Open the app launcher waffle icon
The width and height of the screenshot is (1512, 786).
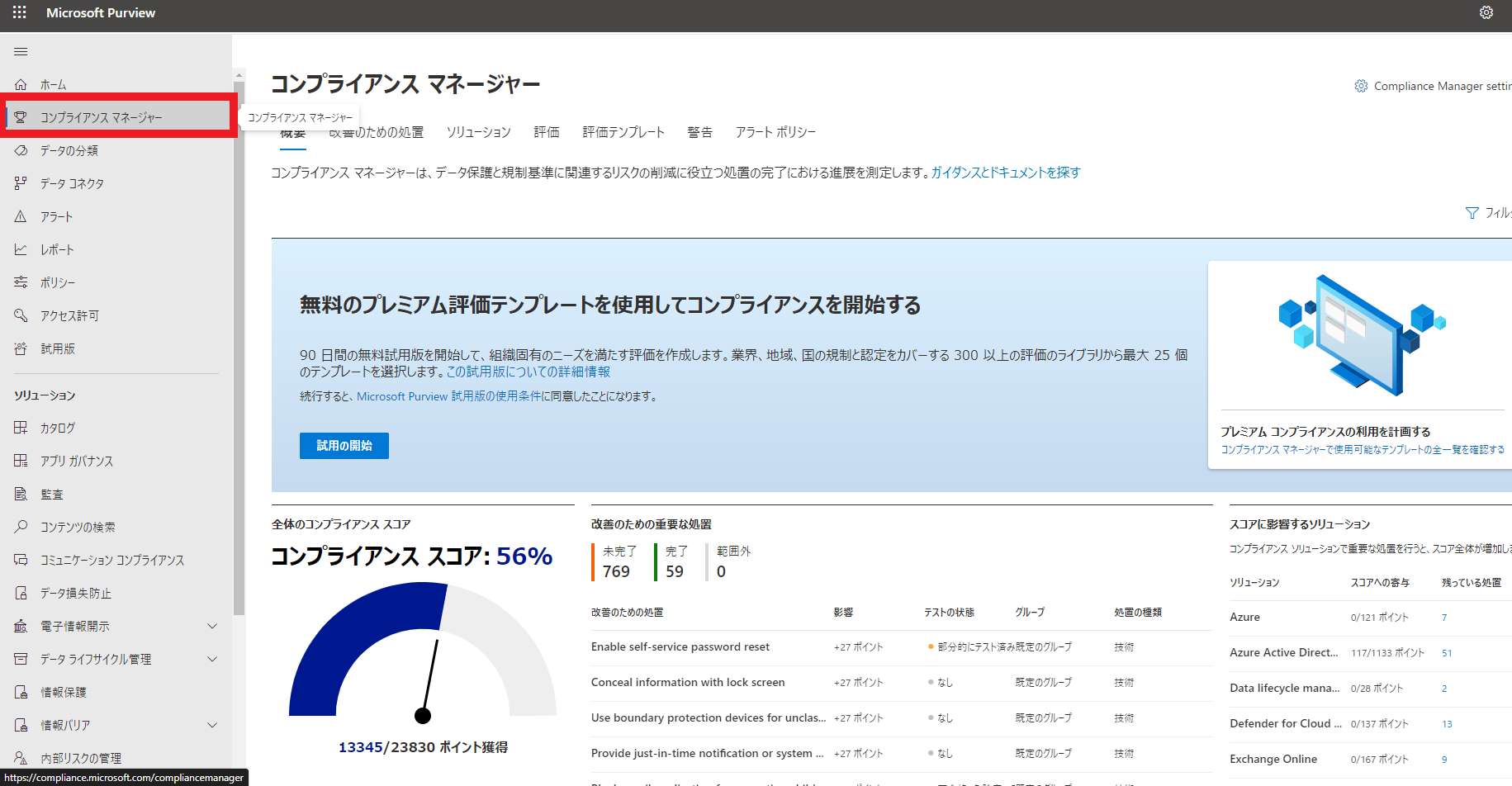20,12
